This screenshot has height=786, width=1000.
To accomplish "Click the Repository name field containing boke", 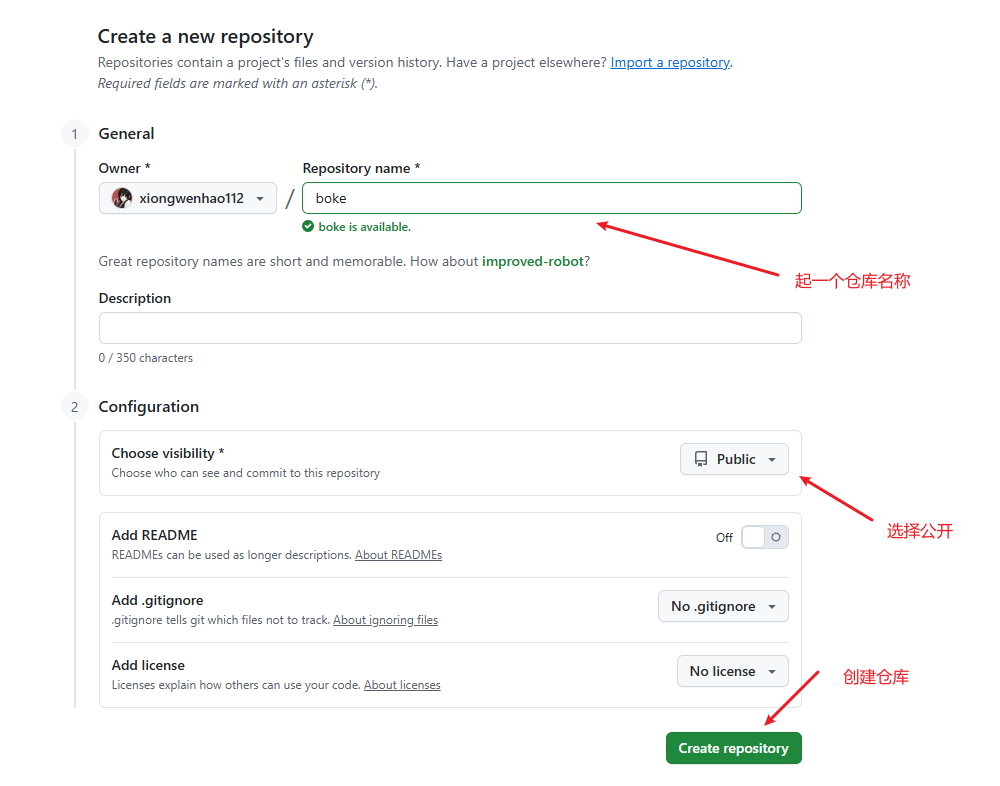I will coord(552,198).
